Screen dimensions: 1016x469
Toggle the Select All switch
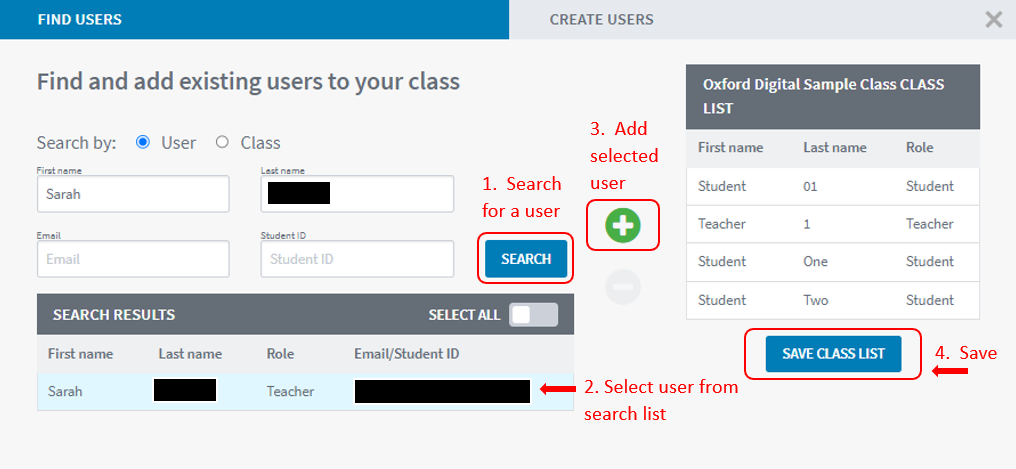533,315
